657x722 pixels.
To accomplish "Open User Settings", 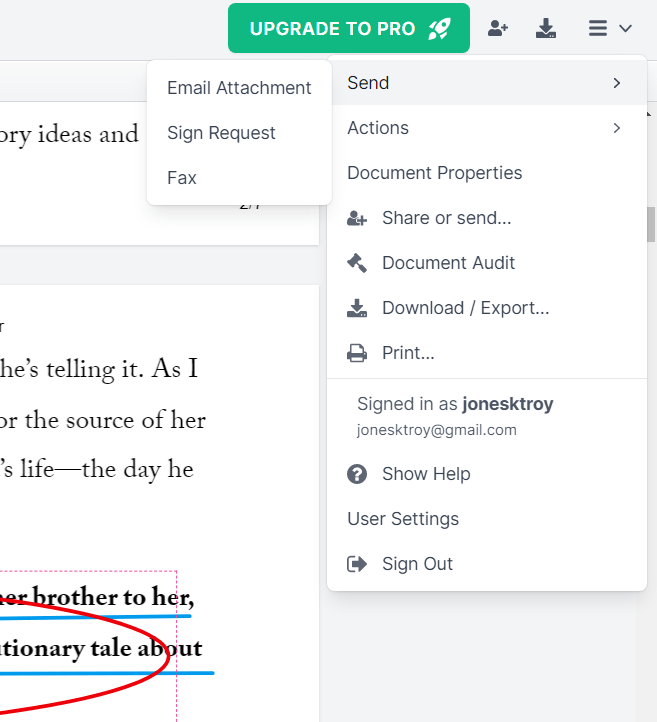I will (x=487, y=519).
